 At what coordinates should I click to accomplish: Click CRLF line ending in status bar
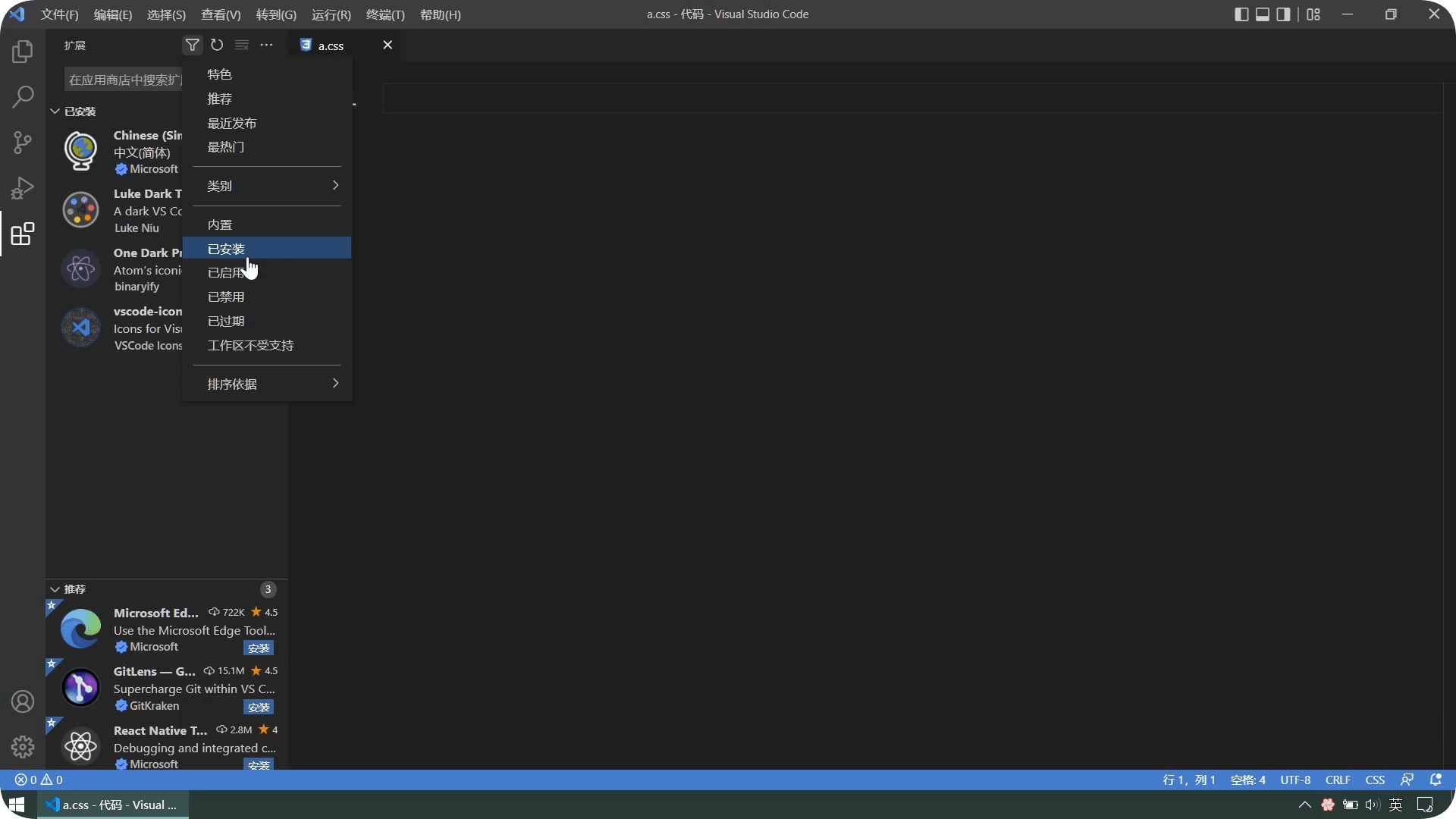point(1338,780)
